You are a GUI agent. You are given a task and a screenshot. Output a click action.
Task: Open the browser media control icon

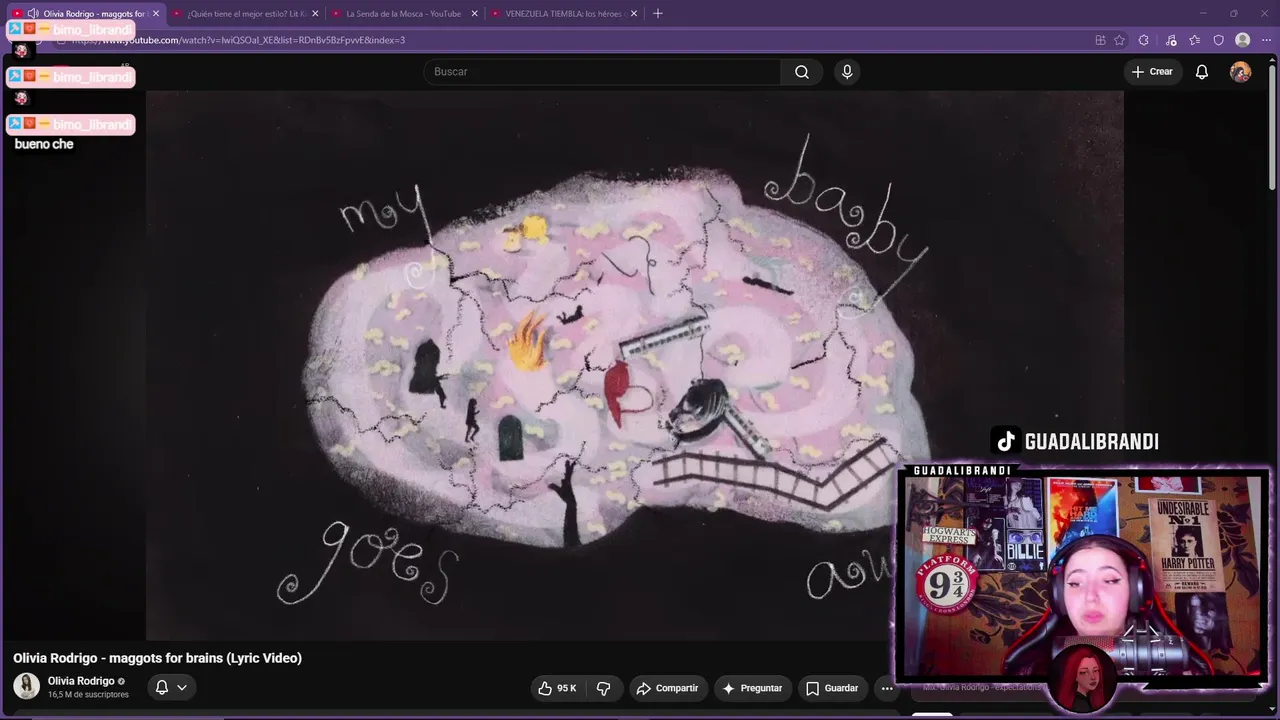[1171, 40]
